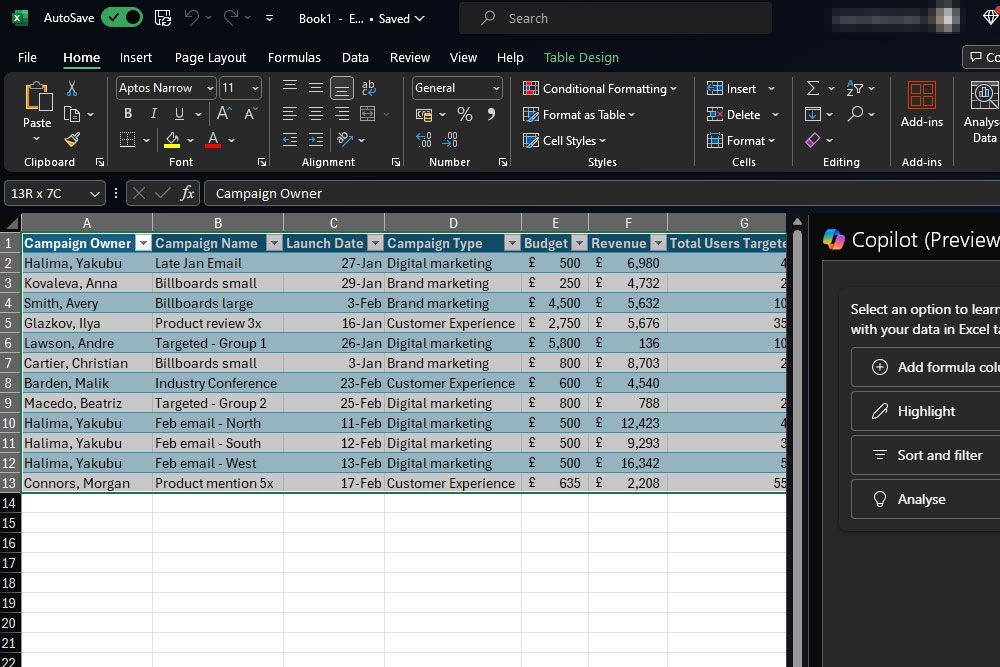This screenshot has height=667, width=1000.
Task: Select the Format Painter brush
Action: pyautogui.click(x=72, y=140)
